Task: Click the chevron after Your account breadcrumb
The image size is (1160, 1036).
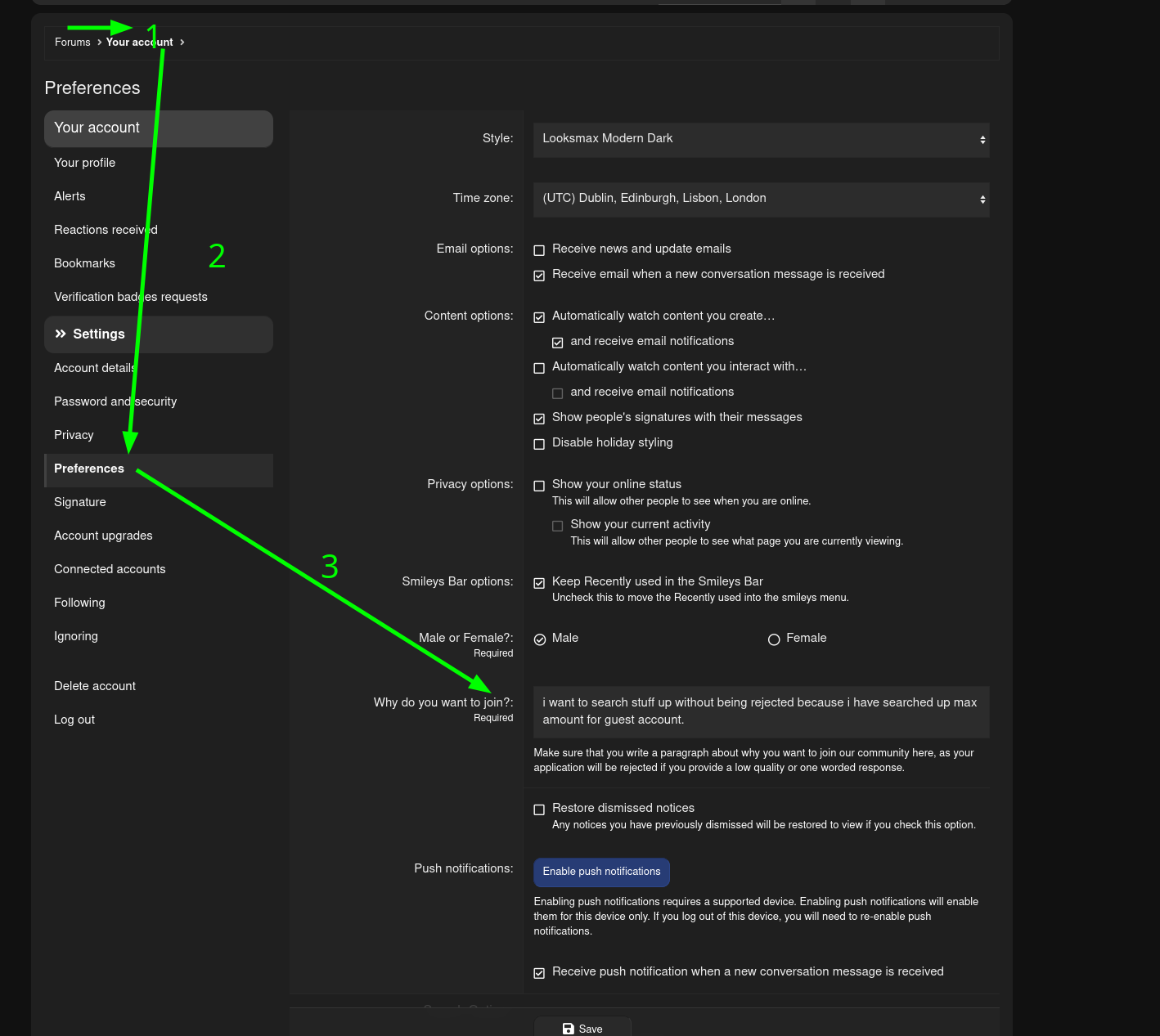Action: (x=182, y=43)
